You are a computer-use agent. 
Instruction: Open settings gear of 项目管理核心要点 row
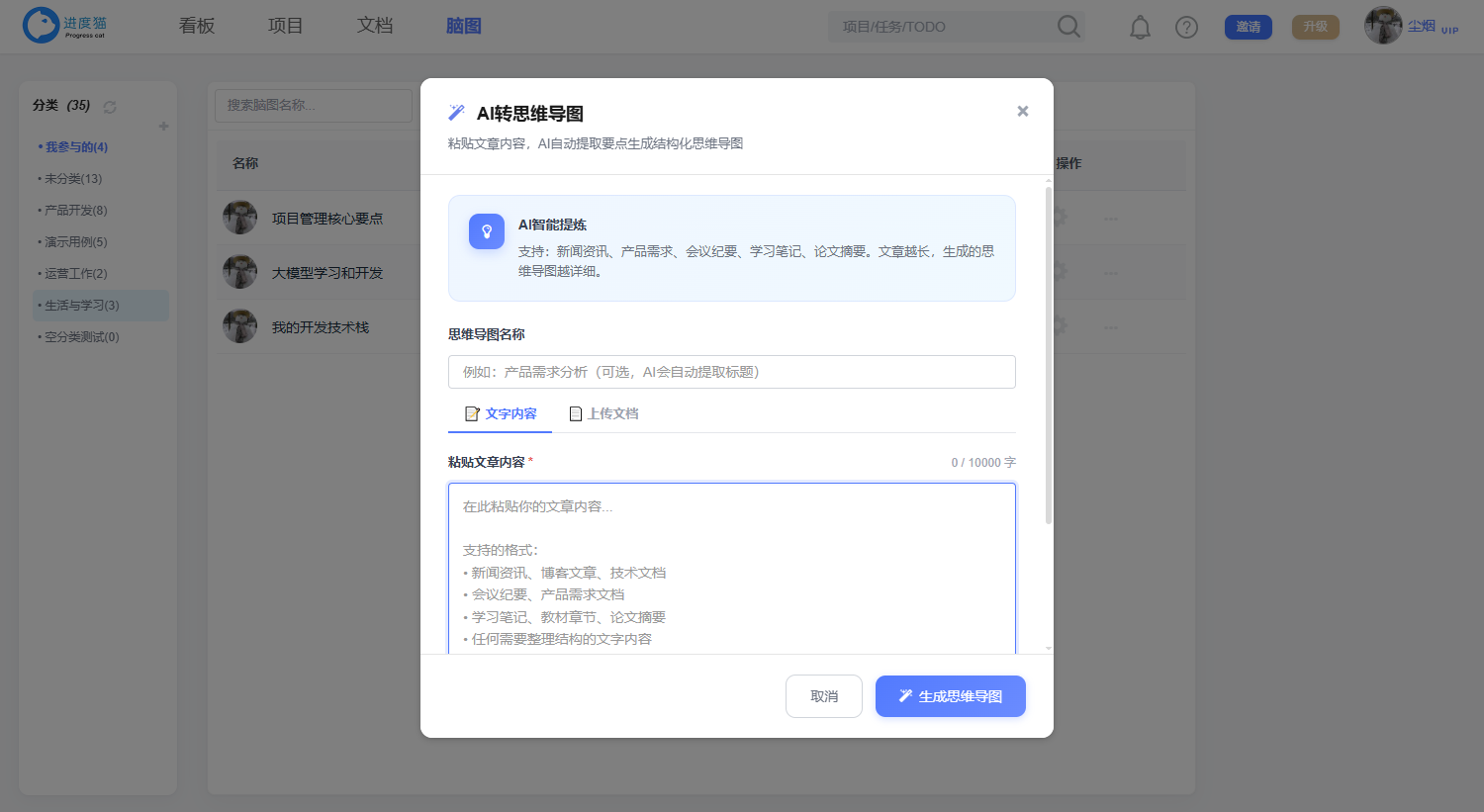coord(1060,217)
